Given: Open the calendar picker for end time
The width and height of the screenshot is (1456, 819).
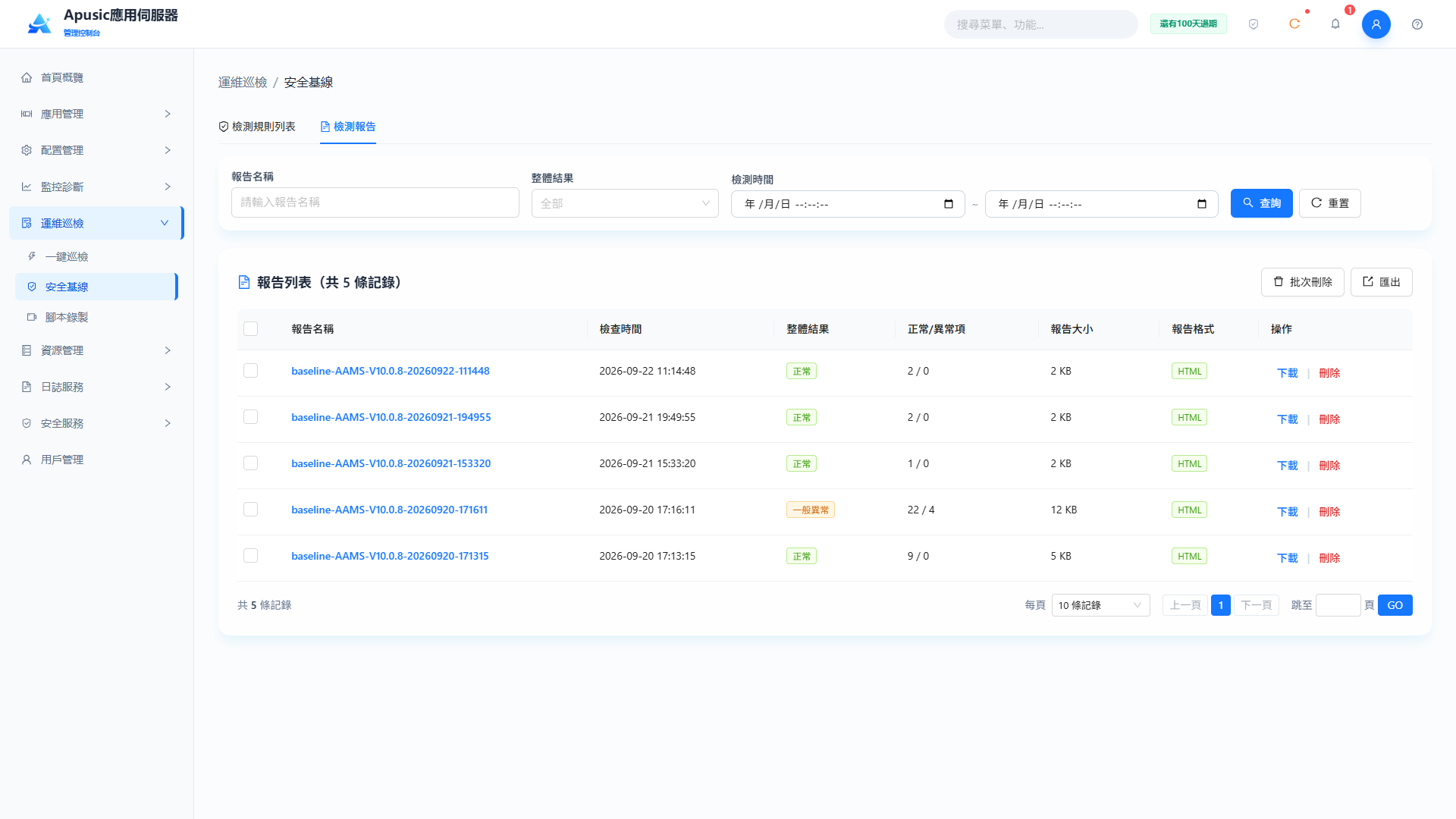Looking at the screenshot, I should 1202,204.
